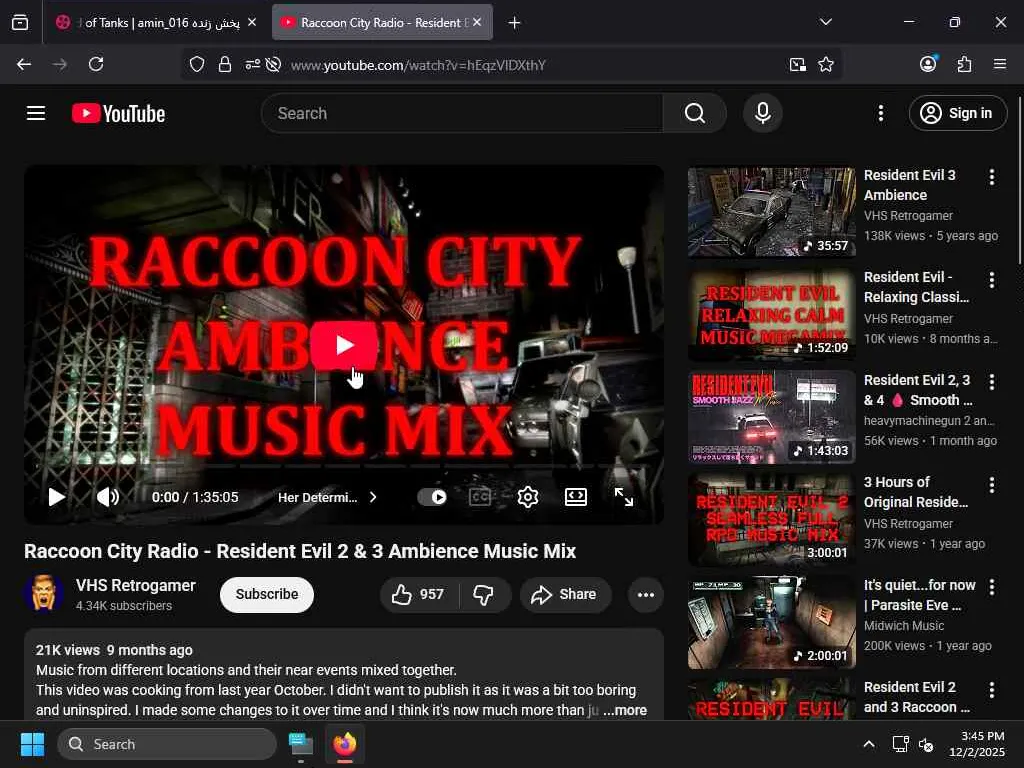Open Firefox from the taskbar
Image resolution: width=1024 pixels, height=768 pixels.
(x=345, y=744)
